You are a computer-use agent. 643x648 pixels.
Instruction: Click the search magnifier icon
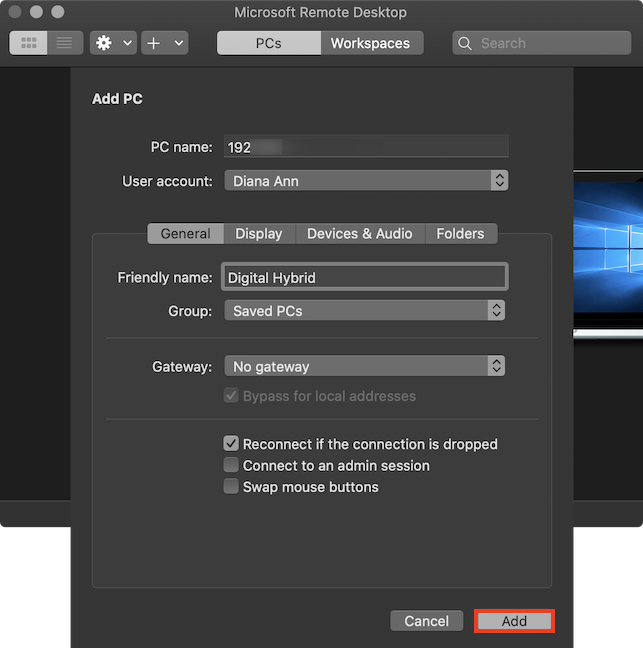[465, 43]
